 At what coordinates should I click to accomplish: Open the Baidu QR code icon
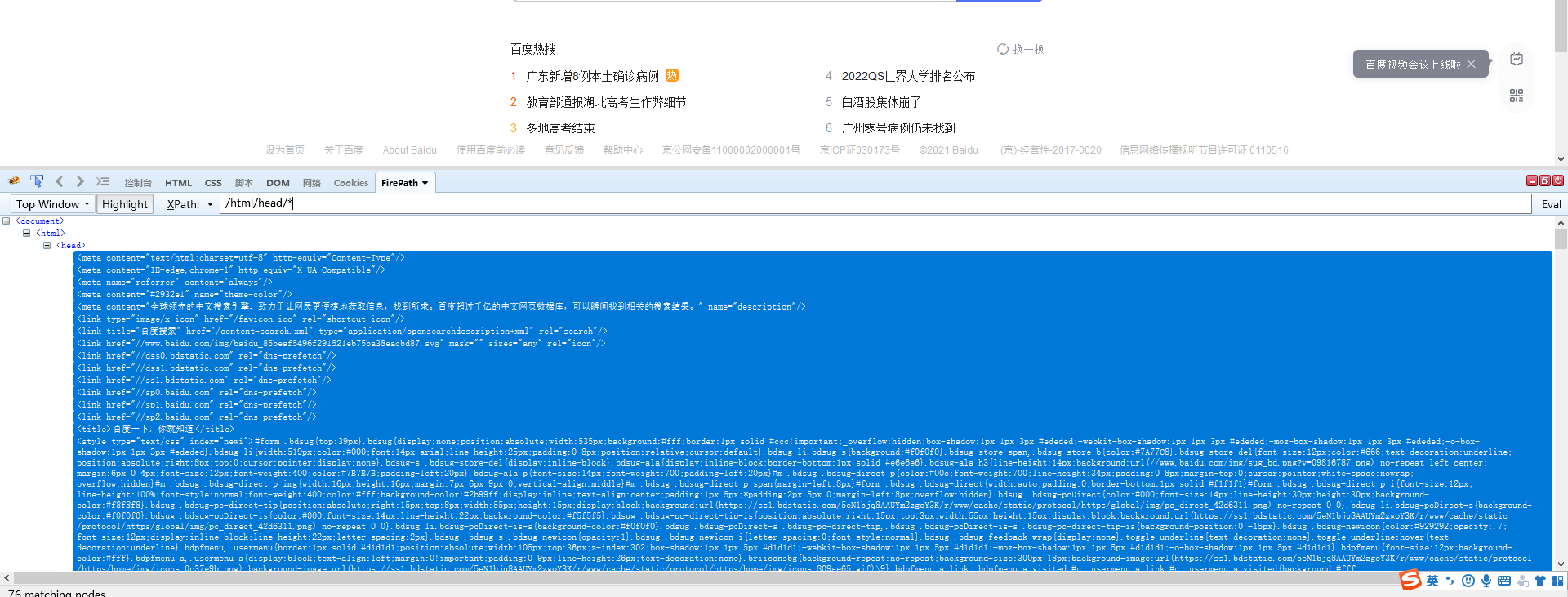(1517, 96)
